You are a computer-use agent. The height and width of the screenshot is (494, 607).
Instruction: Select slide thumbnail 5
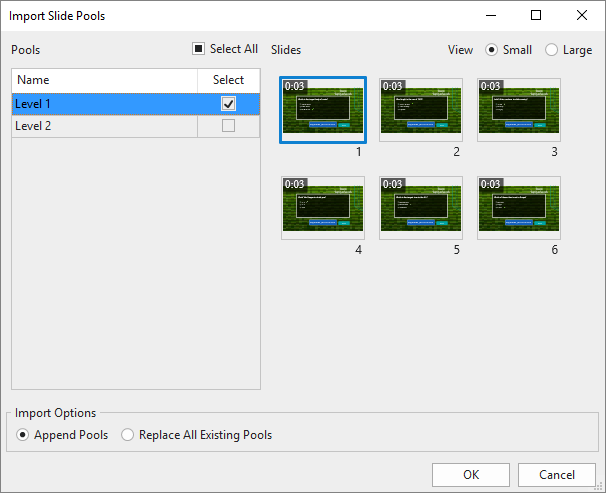click(x=421, y=208)
